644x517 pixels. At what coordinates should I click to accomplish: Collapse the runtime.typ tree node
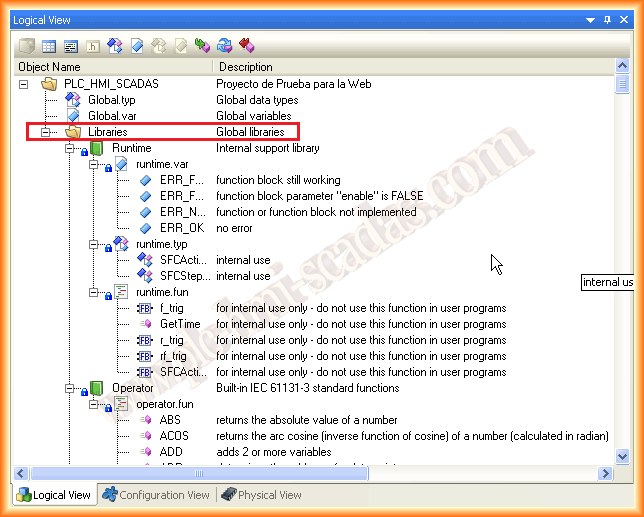(94, 244)
